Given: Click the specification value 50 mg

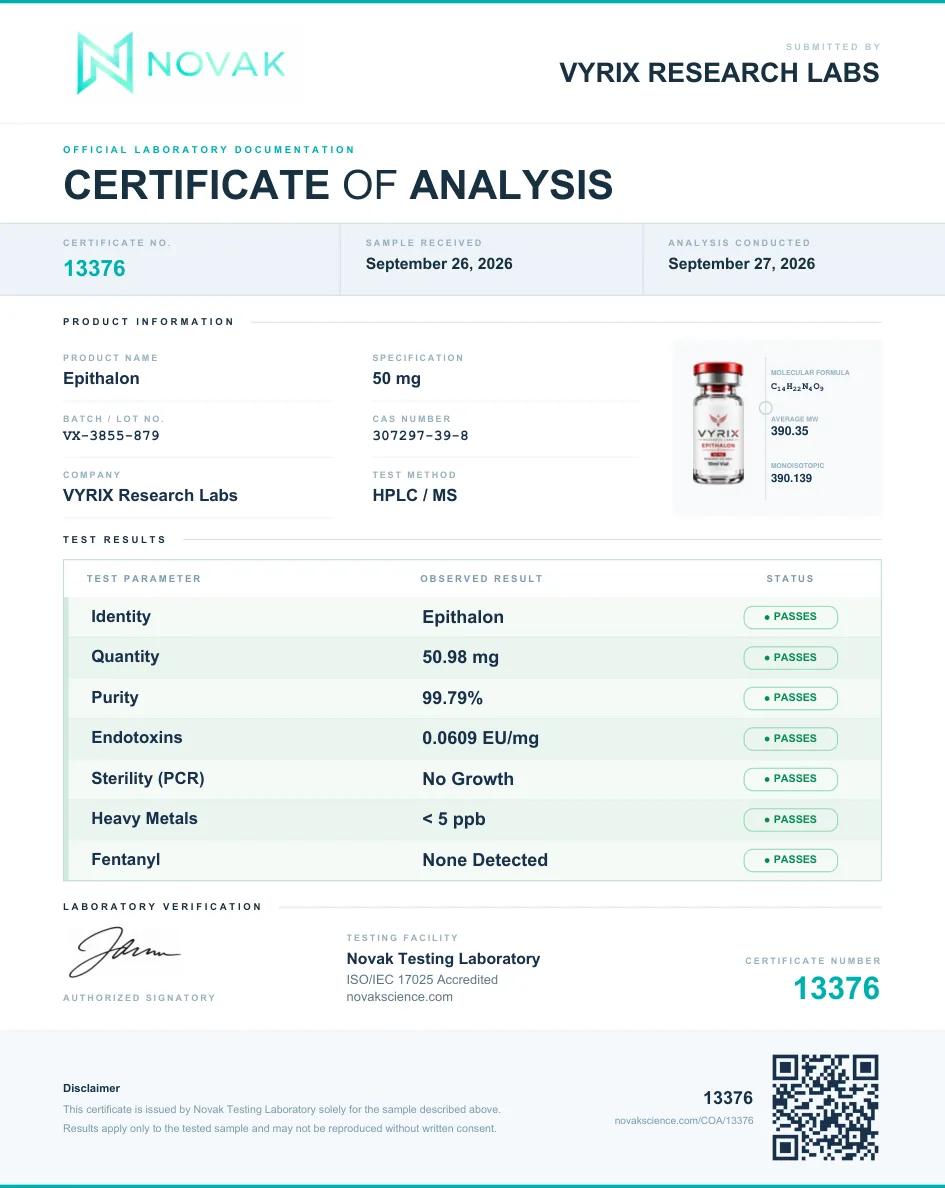Looking at the screenshot, I should [396, 378].
